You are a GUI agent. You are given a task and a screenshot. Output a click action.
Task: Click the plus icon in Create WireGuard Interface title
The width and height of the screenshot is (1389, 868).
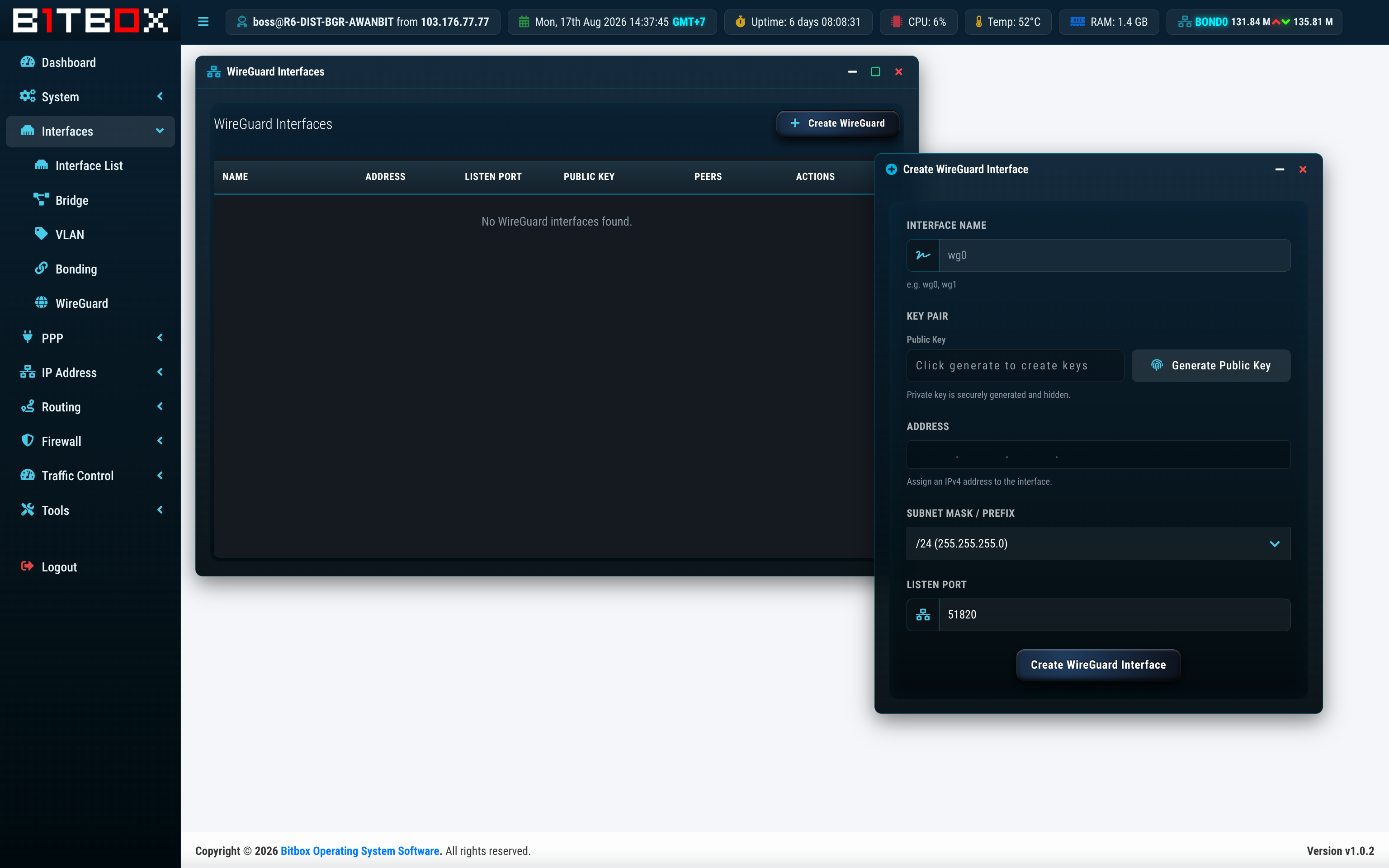[891, 170]
